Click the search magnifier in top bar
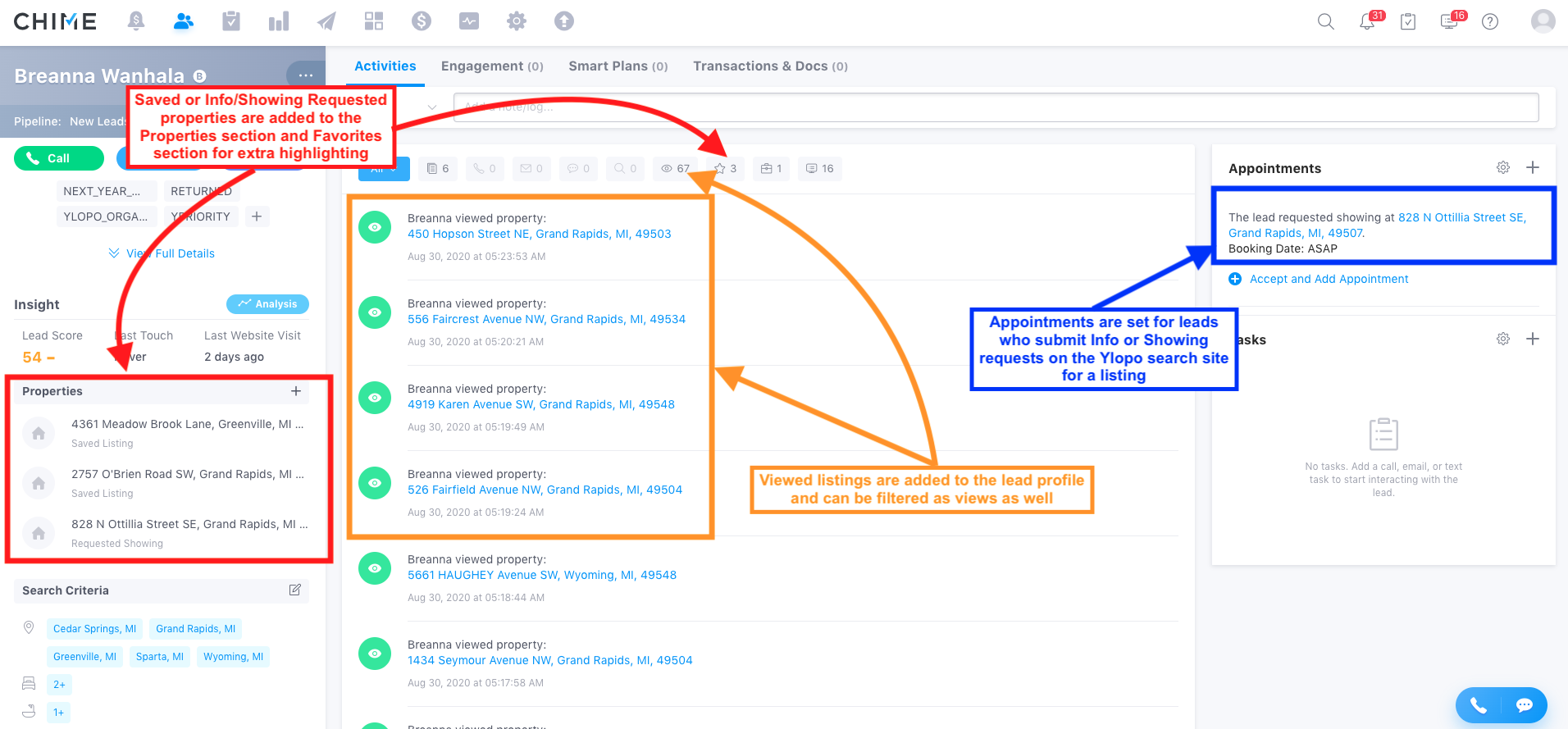 pyautogui.click(x=1325, y=22)
